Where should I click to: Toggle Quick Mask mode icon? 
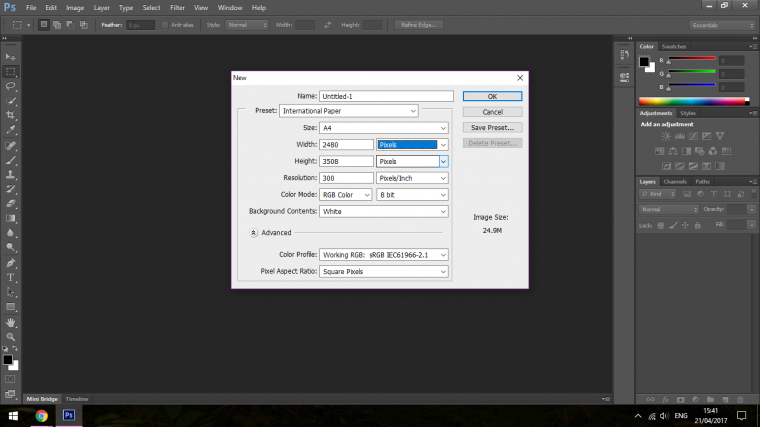point(10,379)
